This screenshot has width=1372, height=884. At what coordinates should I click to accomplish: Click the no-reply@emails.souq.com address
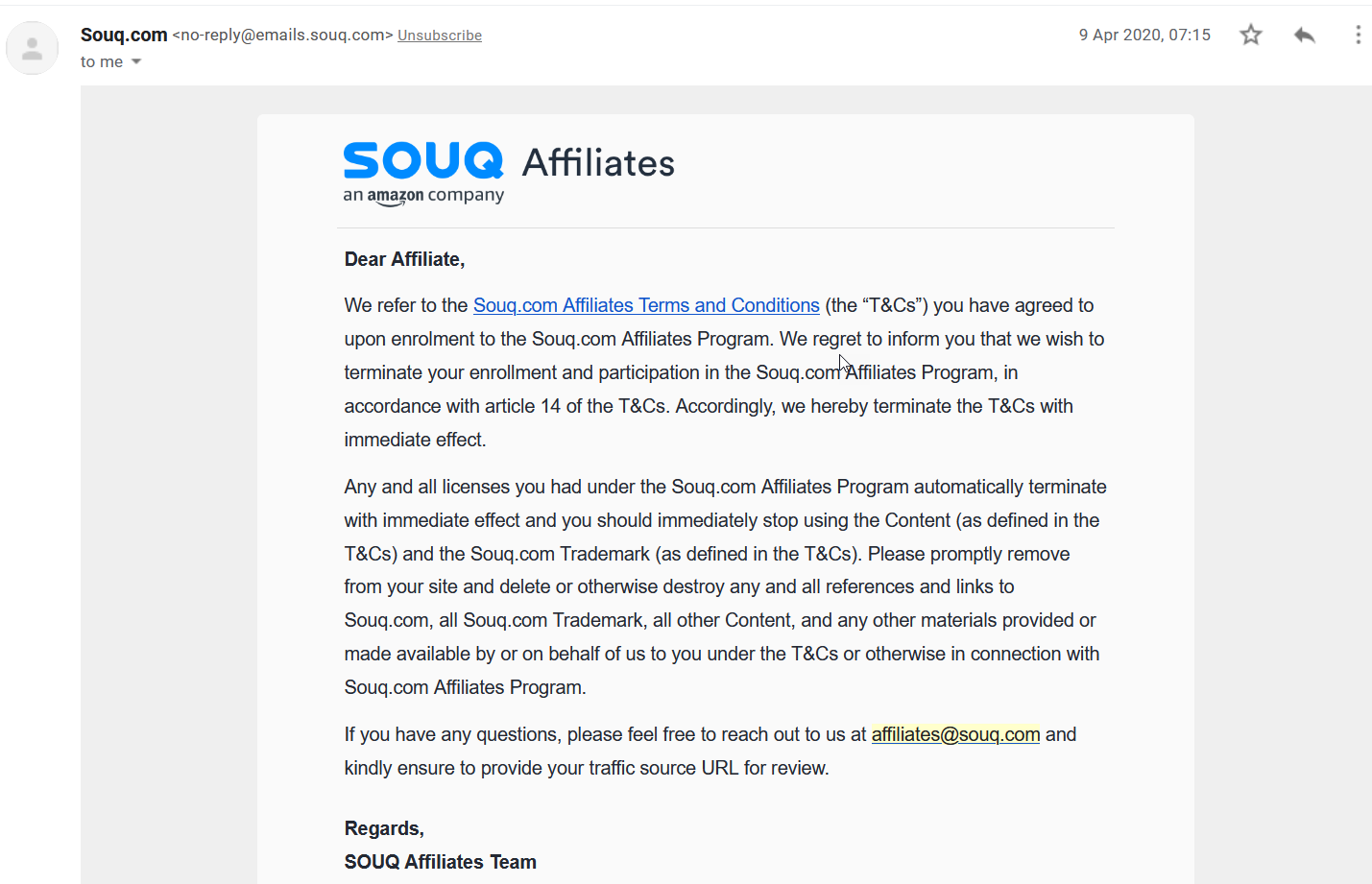tap(282, 36)
